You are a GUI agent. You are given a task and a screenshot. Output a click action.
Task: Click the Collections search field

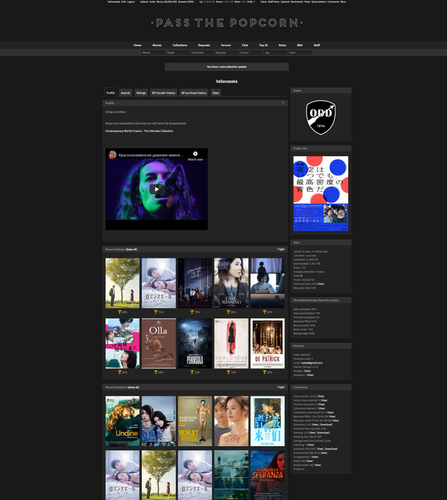click(202, 53)
